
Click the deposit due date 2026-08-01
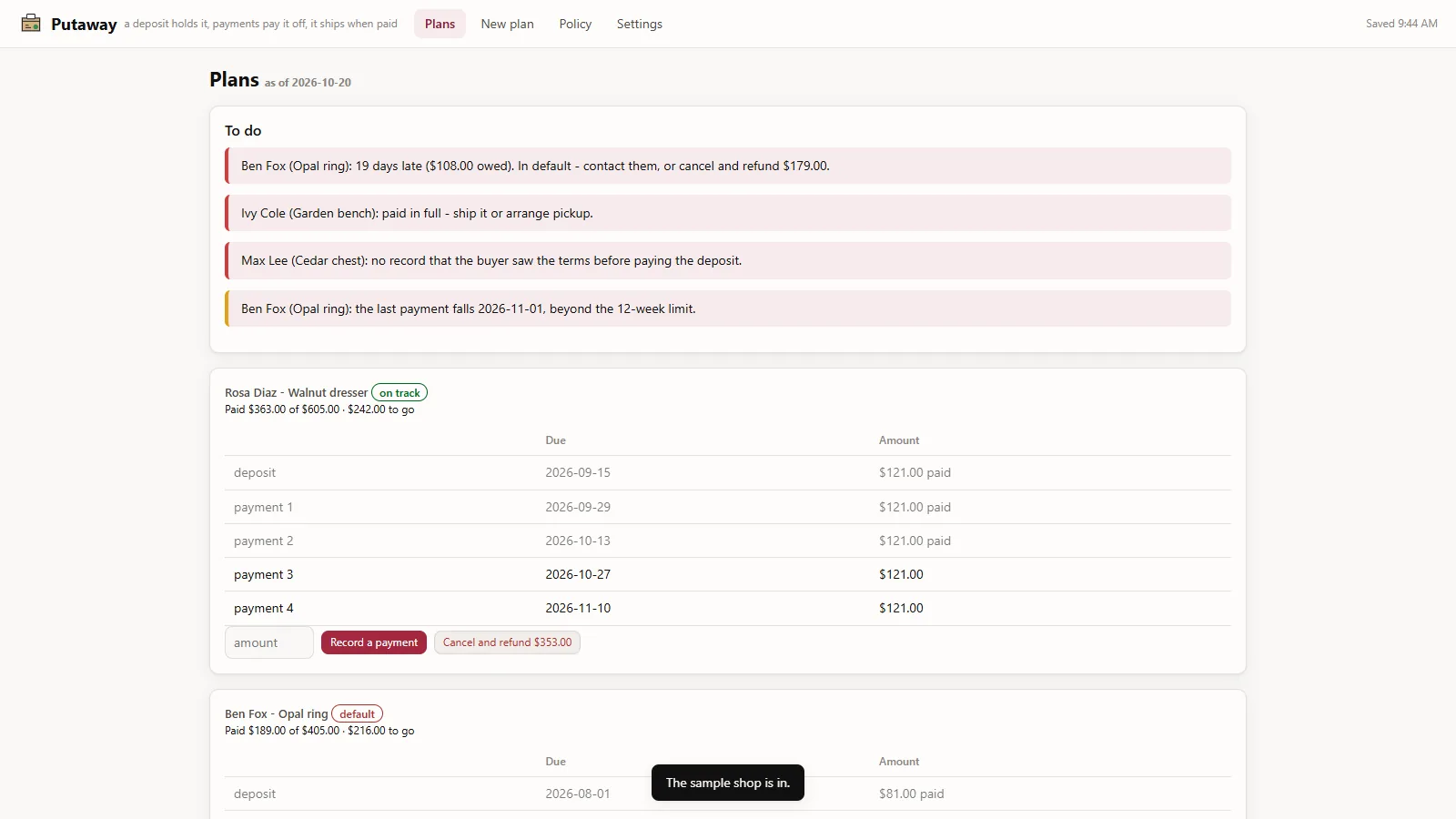pos(578,794)
